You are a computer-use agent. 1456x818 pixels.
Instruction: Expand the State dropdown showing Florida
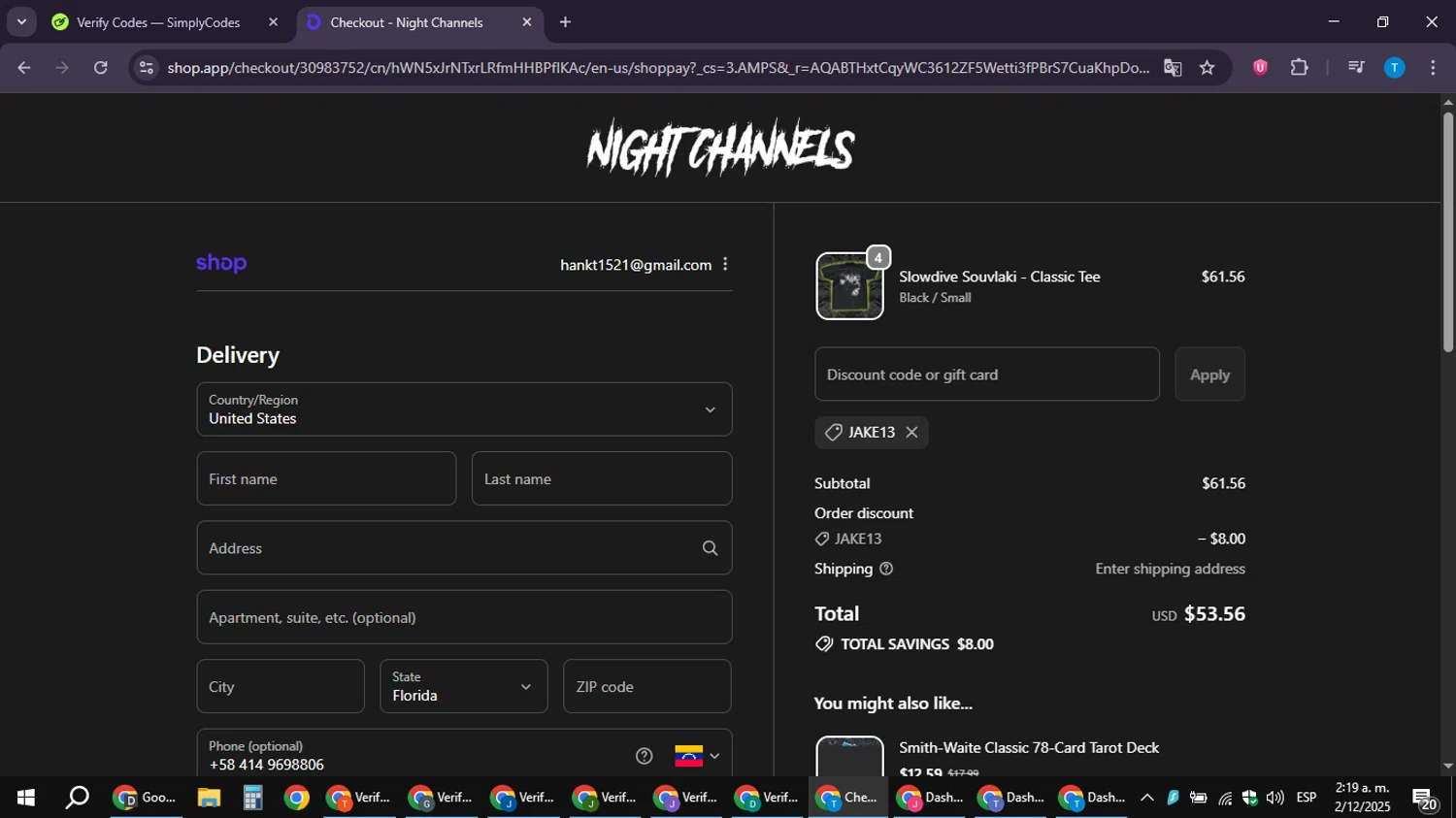(464, 687)
